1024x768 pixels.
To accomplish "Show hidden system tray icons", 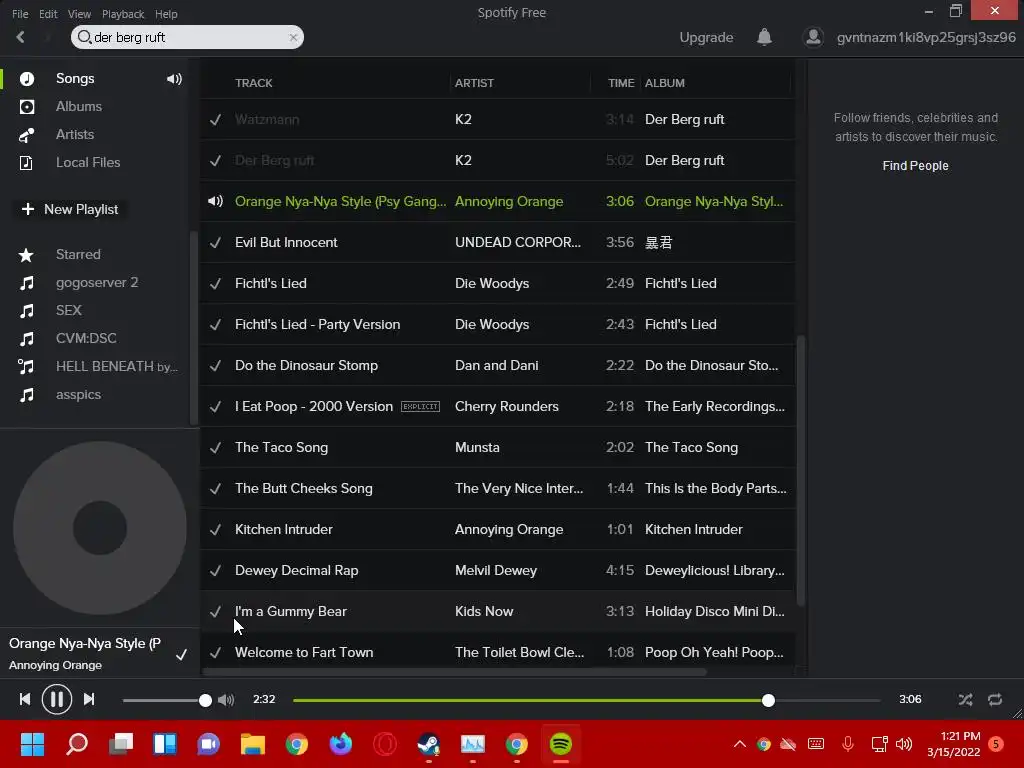I will coord(739,744).
